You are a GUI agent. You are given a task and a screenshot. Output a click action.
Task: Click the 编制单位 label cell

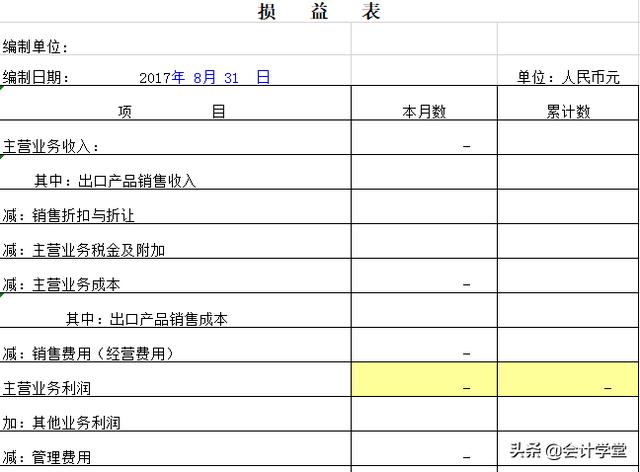pos(176,39)
